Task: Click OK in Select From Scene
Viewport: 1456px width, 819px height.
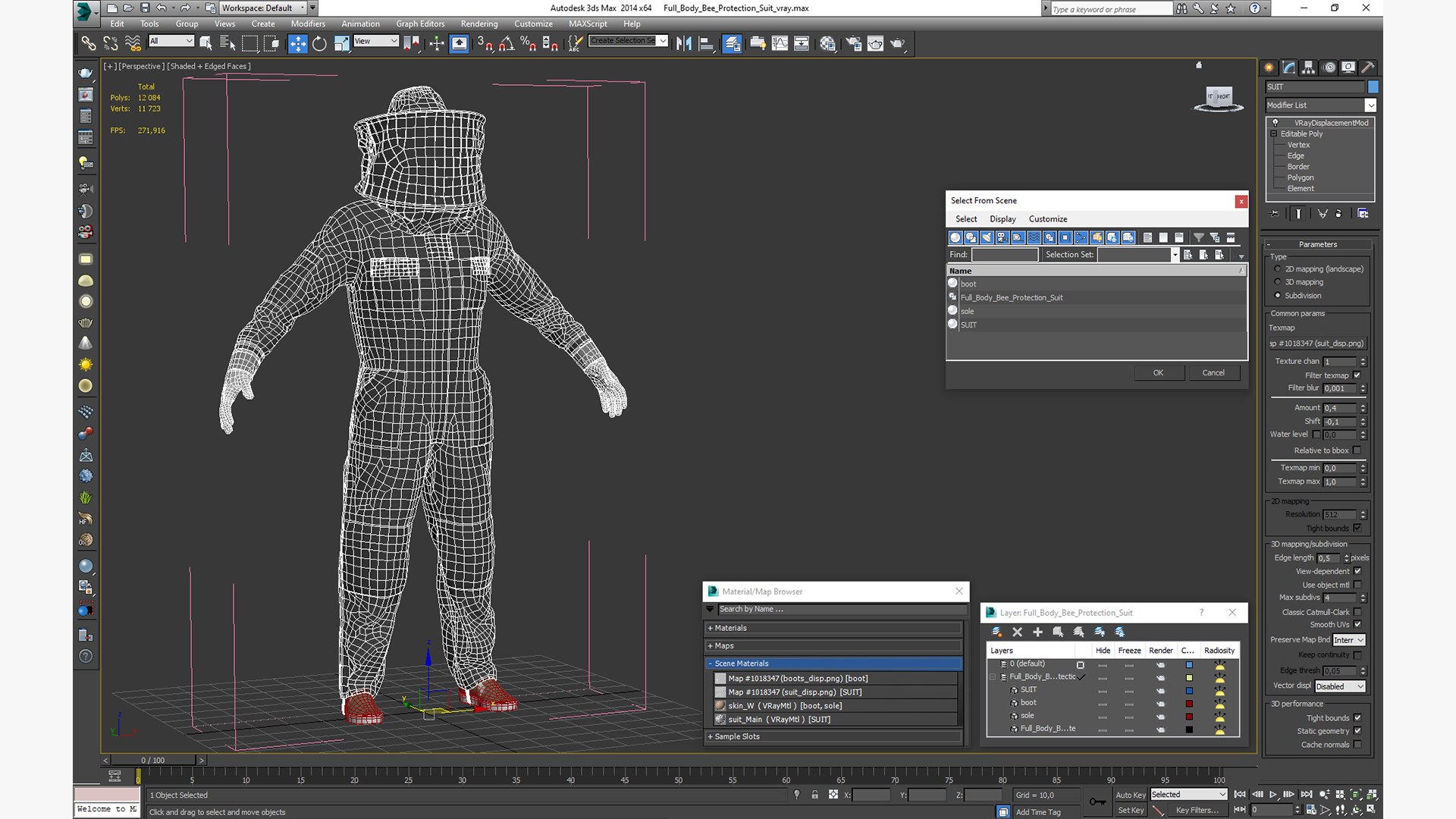Action: pyautogui.click(x=1158, y=372)
